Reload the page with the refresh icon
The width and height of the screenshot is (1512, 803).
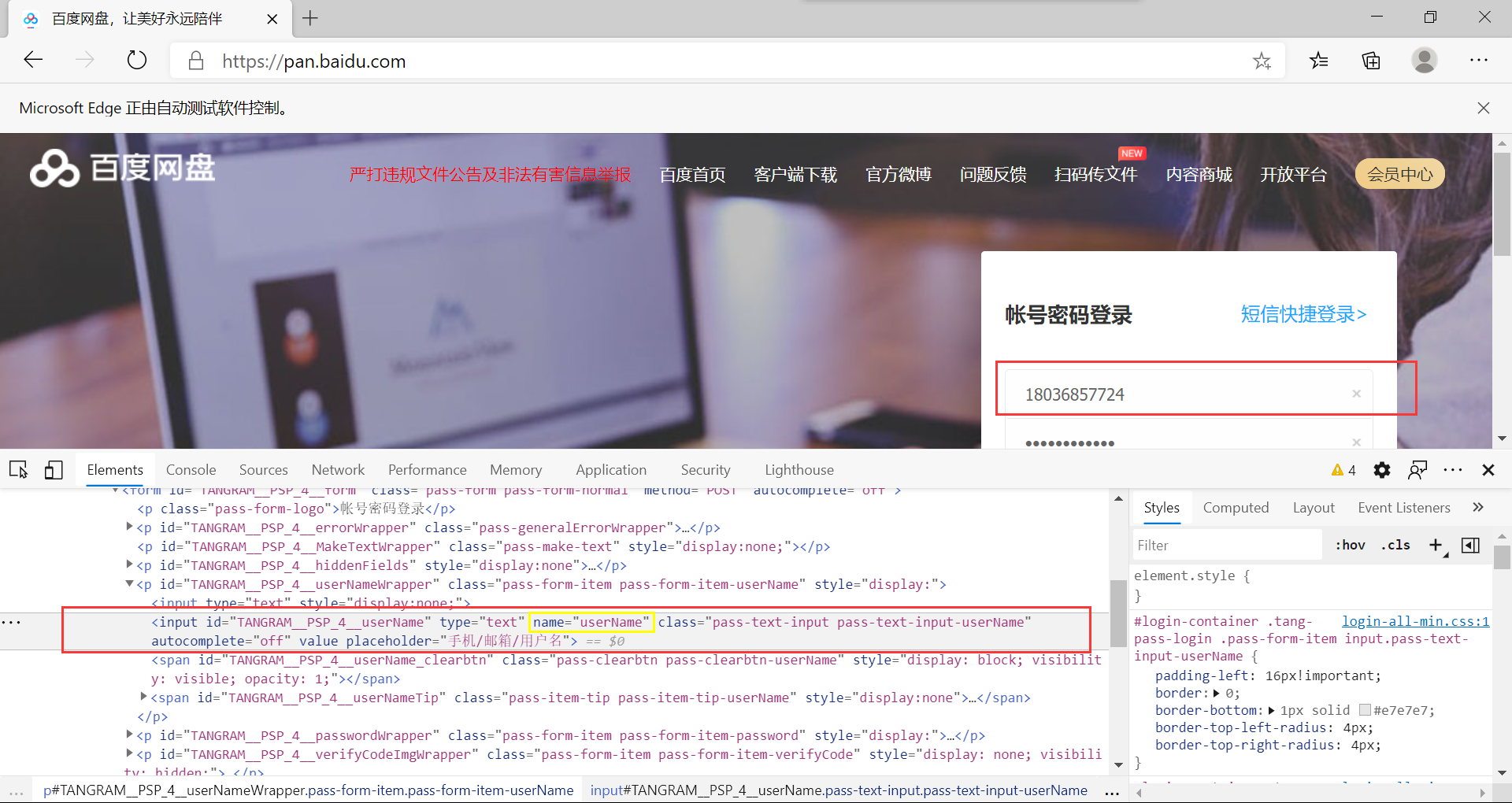click(137, 60)
